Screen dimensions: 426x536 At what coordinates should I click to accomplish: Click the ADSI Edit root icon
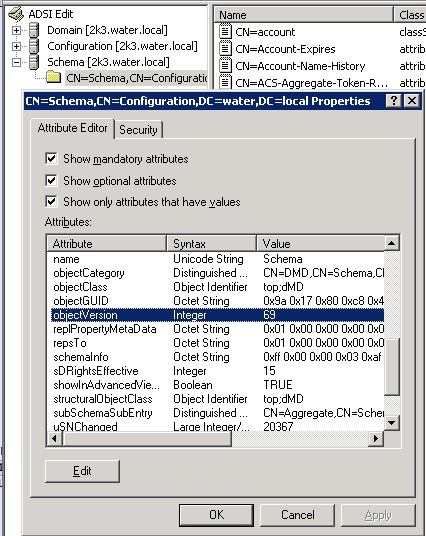point(16,14)
